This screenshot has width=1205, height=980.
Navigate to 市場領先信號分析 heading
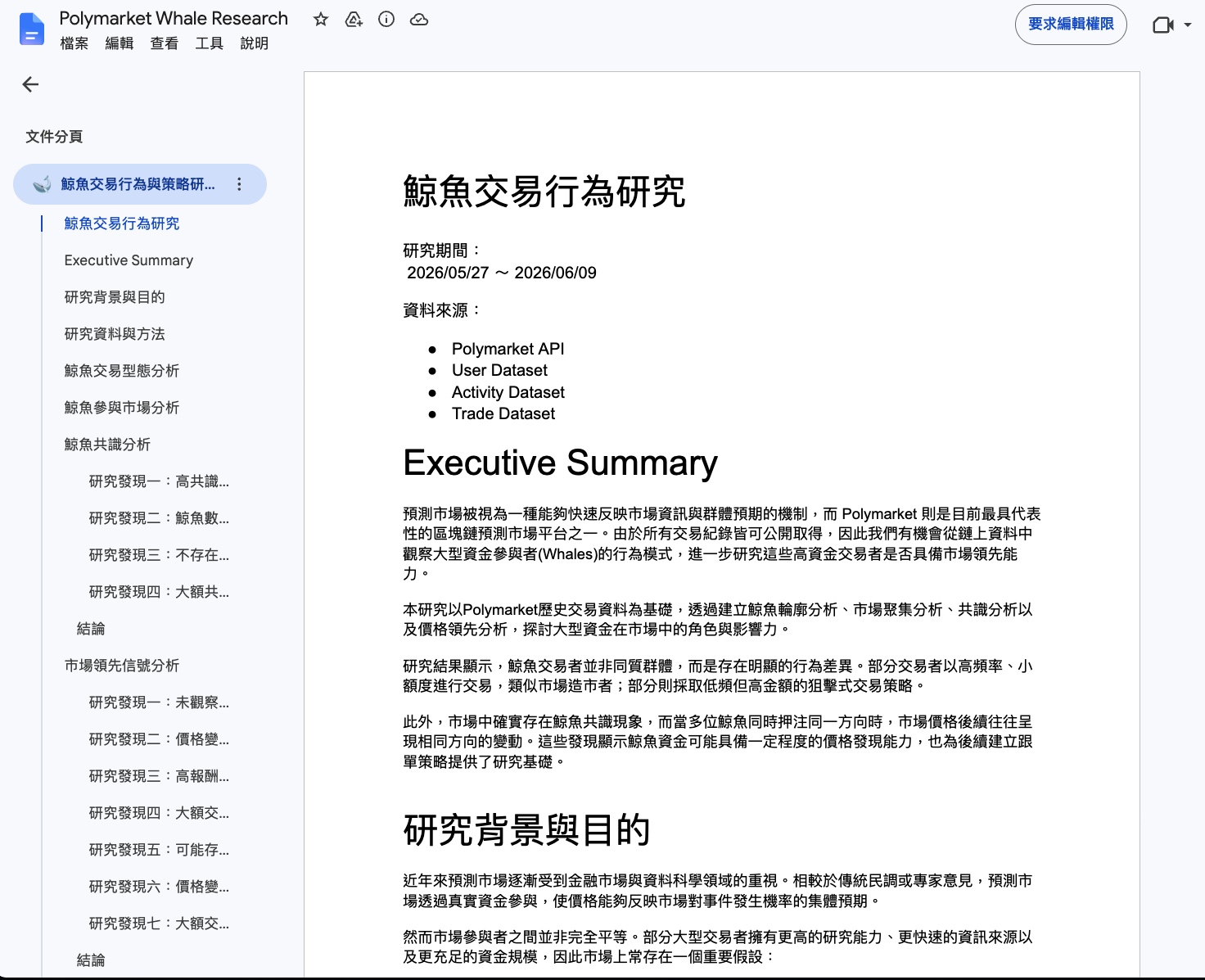[x=122, y=666]
